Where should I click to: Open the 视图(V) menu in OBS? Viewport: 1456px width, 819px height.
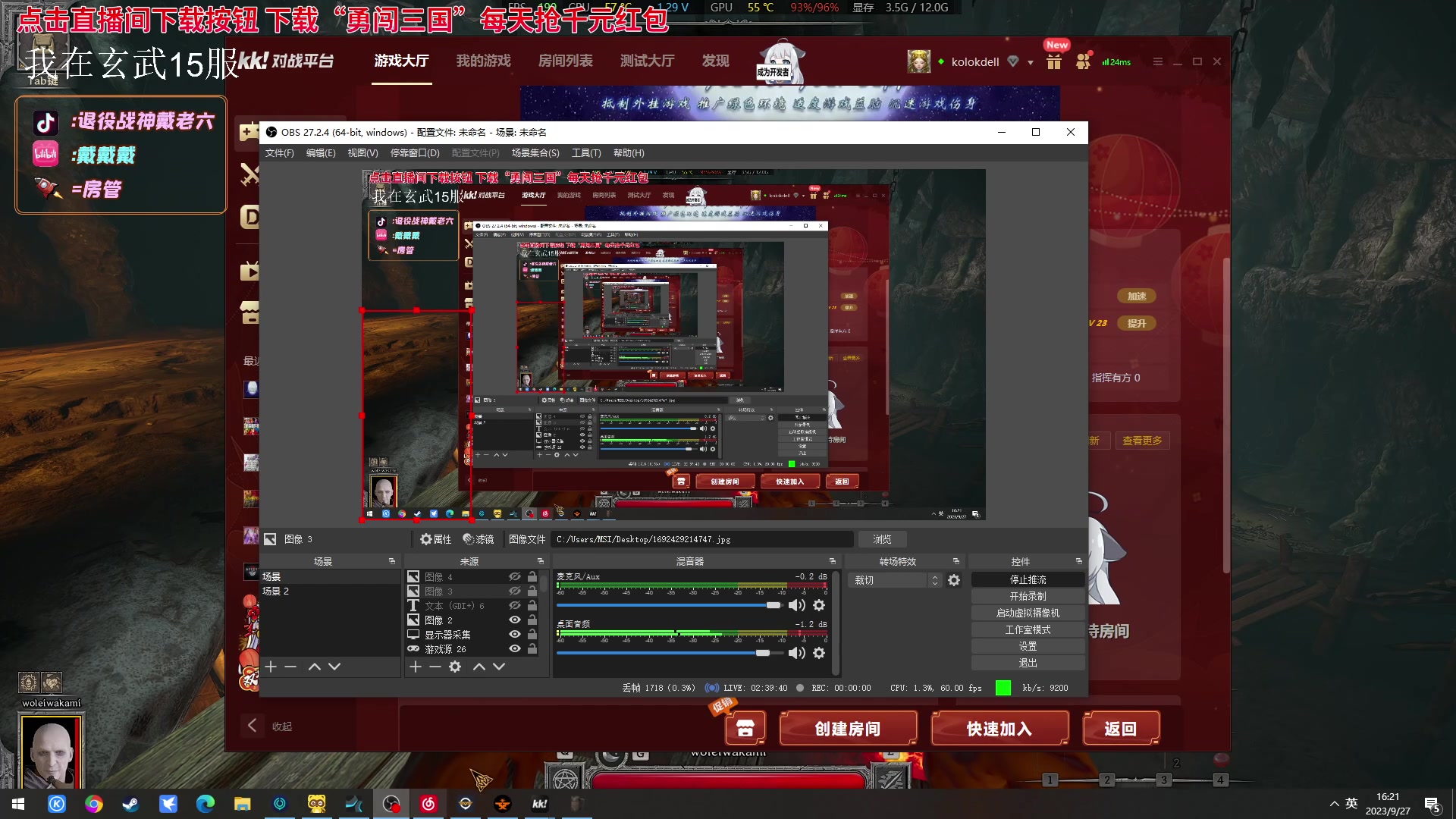click(x=362, y=153)
